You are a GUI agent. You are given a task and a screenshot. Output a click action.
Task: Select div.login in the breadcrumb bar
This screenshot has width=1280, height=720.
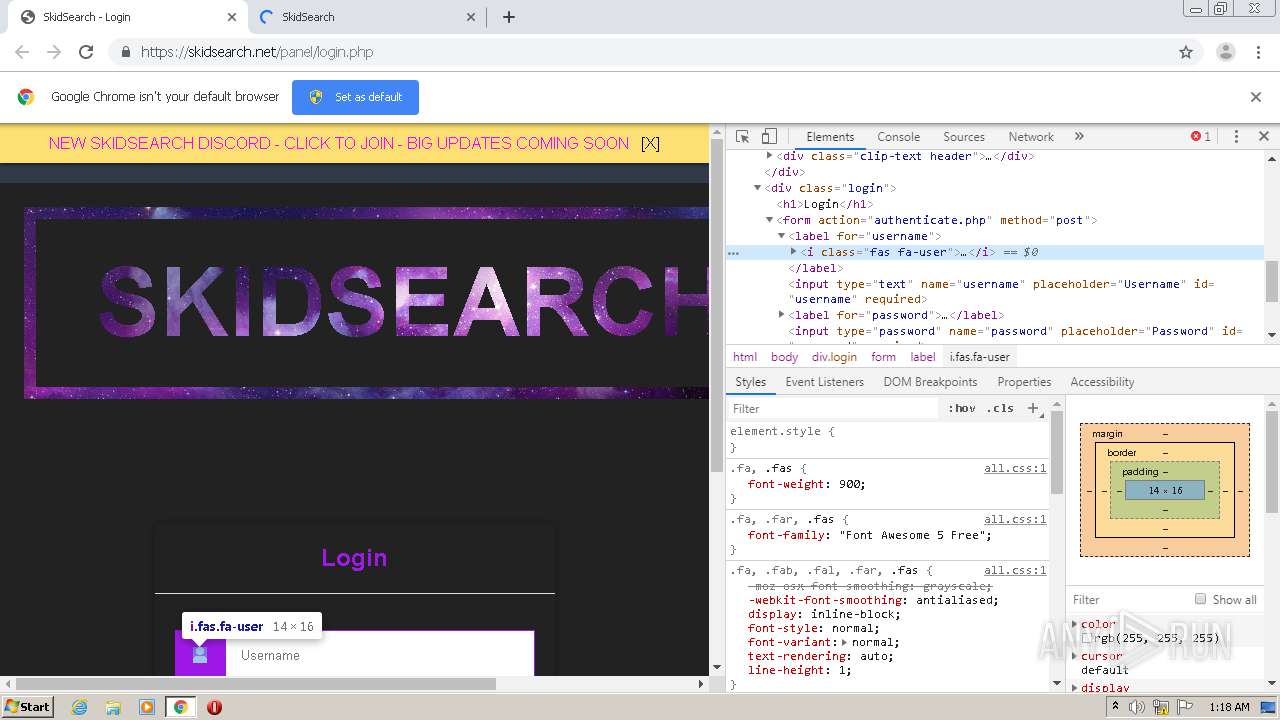pos(834,357)
